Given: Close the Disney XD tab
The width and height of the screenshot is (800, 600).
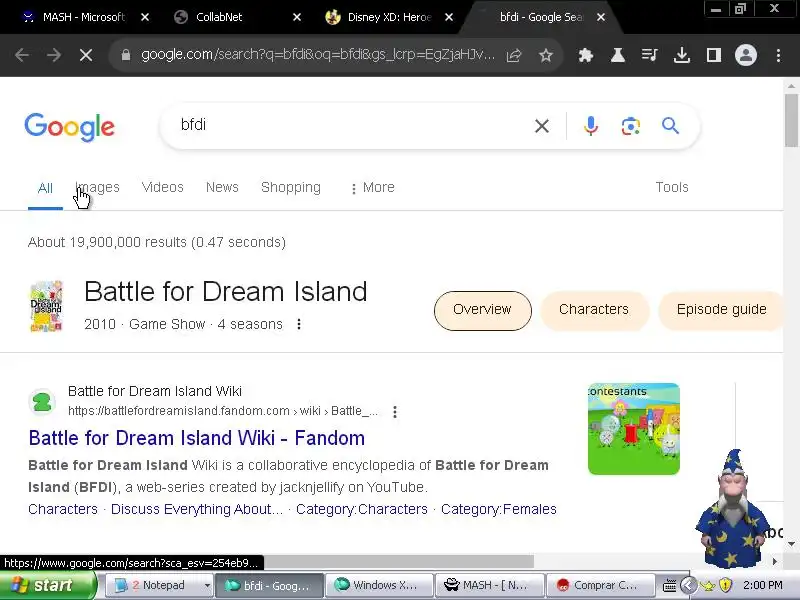Looking at the screenshot, I should pos(449,17).
